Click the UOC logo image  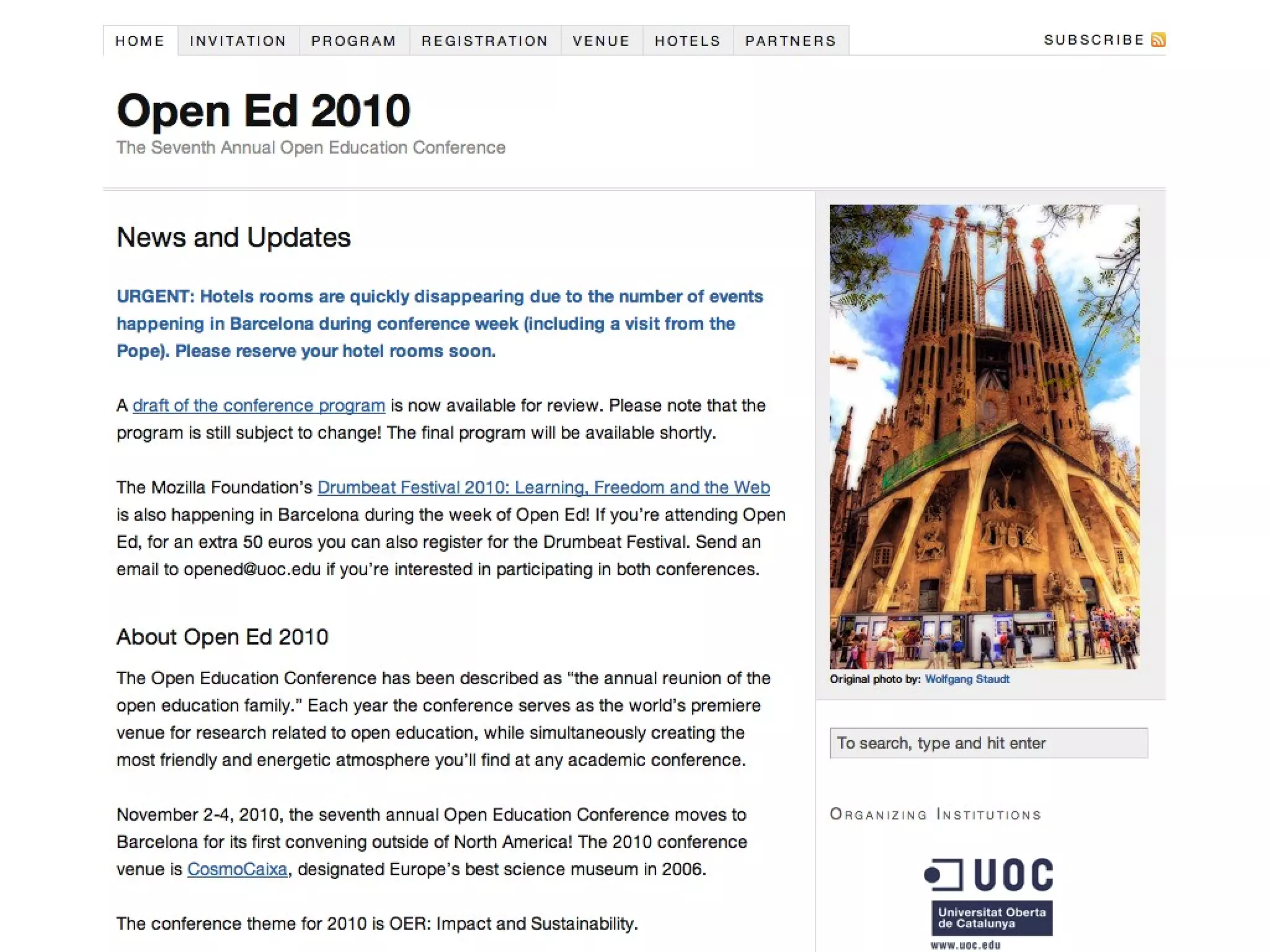[x=990, y=875]
